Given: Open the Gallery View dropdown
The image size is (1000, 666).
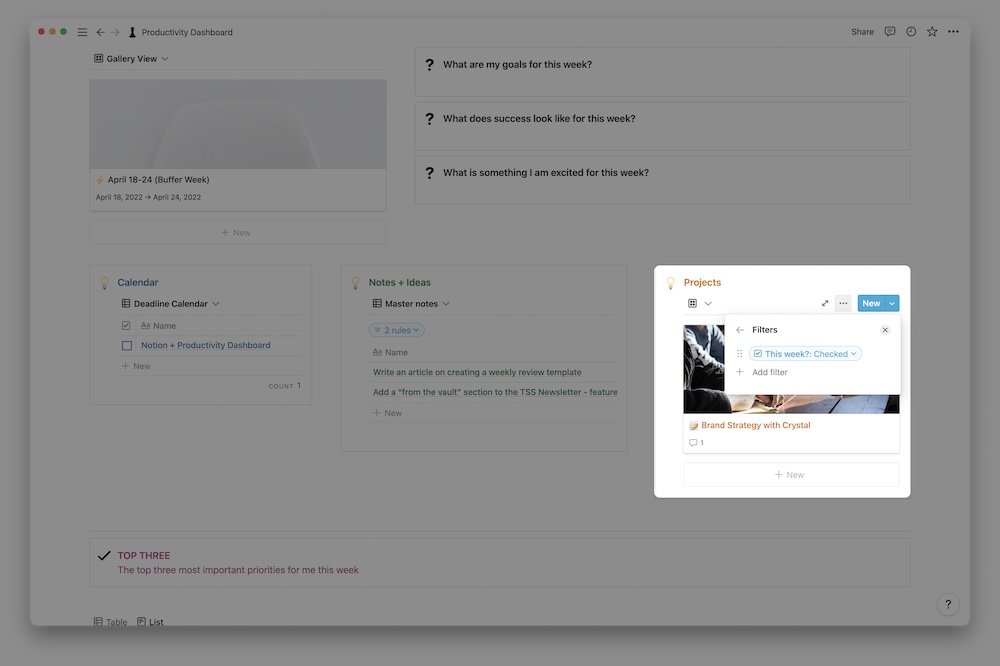Looking at the screenshot, I should (x=131, y=59).
